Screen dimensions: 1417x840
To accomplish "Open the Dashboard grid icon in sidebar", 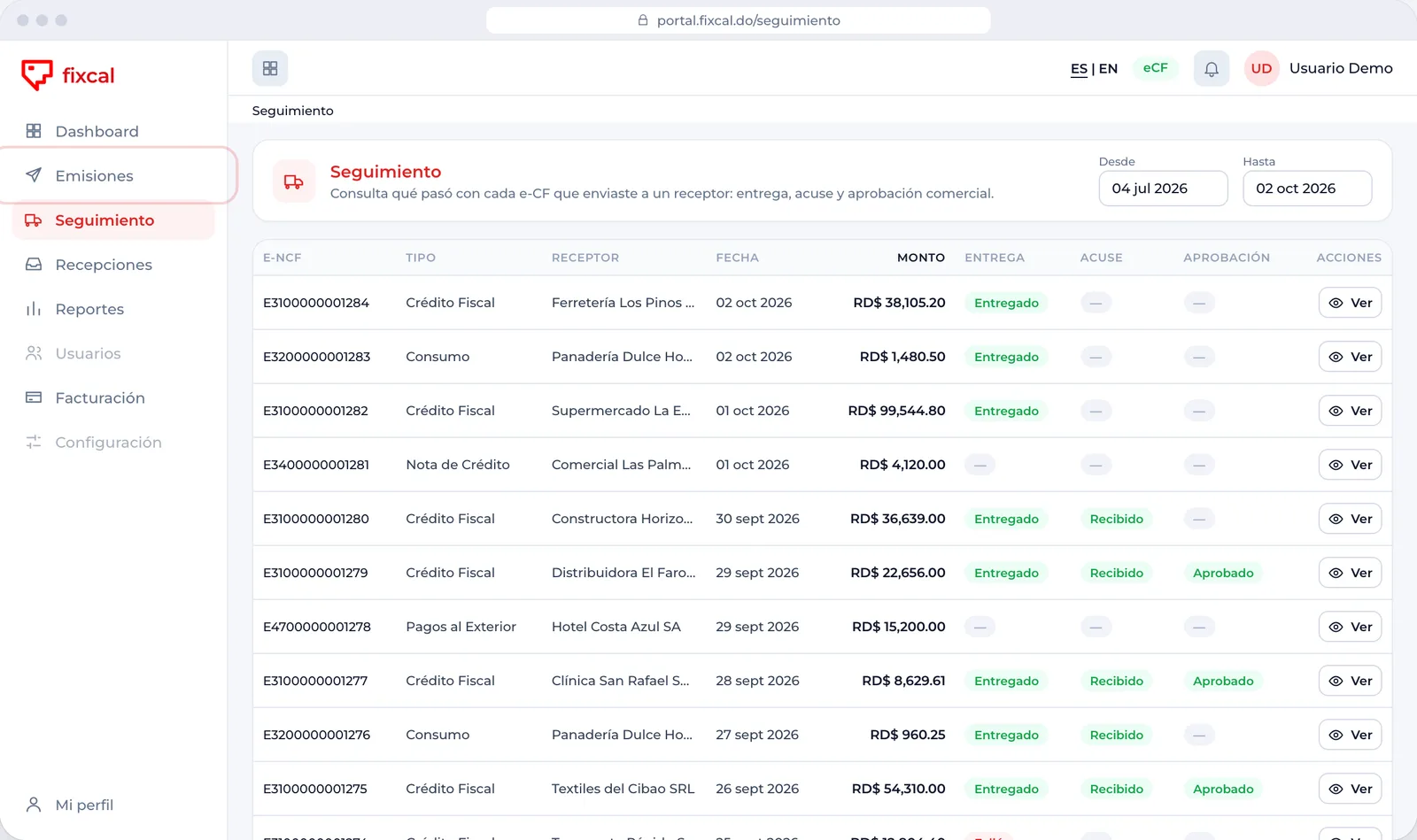I will coord(34,131).
